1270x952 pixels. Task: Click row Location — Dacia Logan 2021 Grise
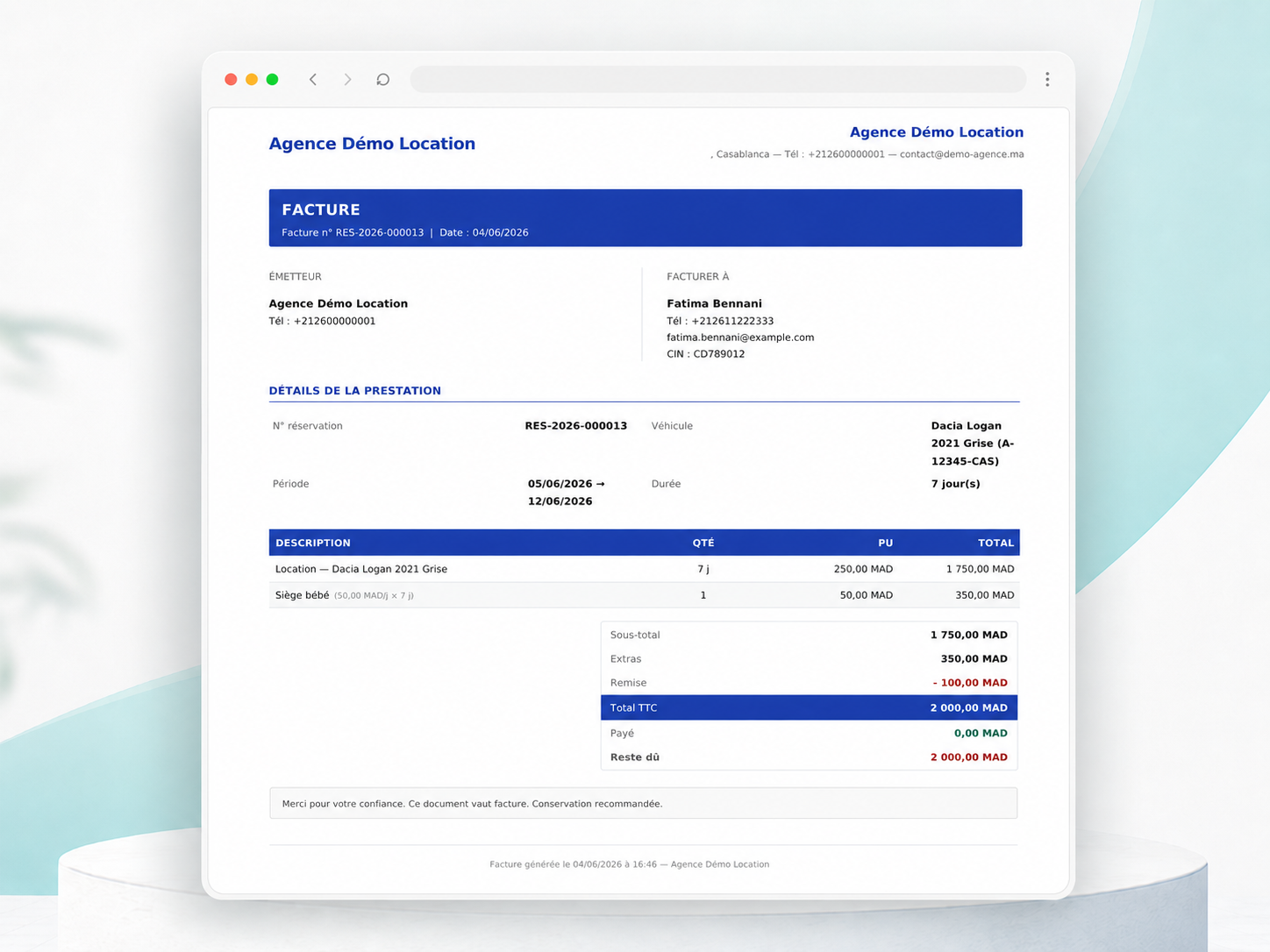361,570
